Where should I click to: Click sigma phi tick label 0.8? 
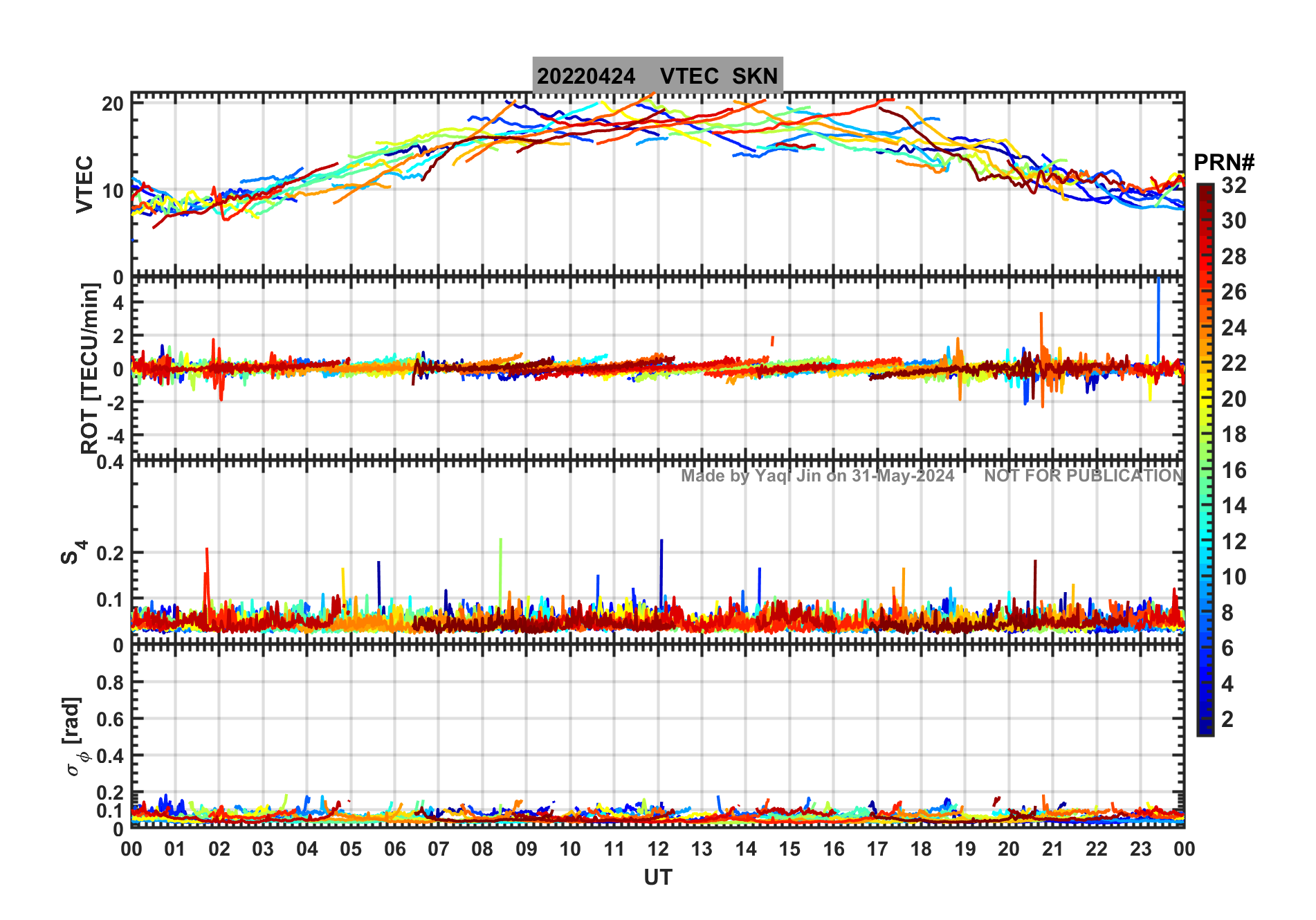[111, 683]
